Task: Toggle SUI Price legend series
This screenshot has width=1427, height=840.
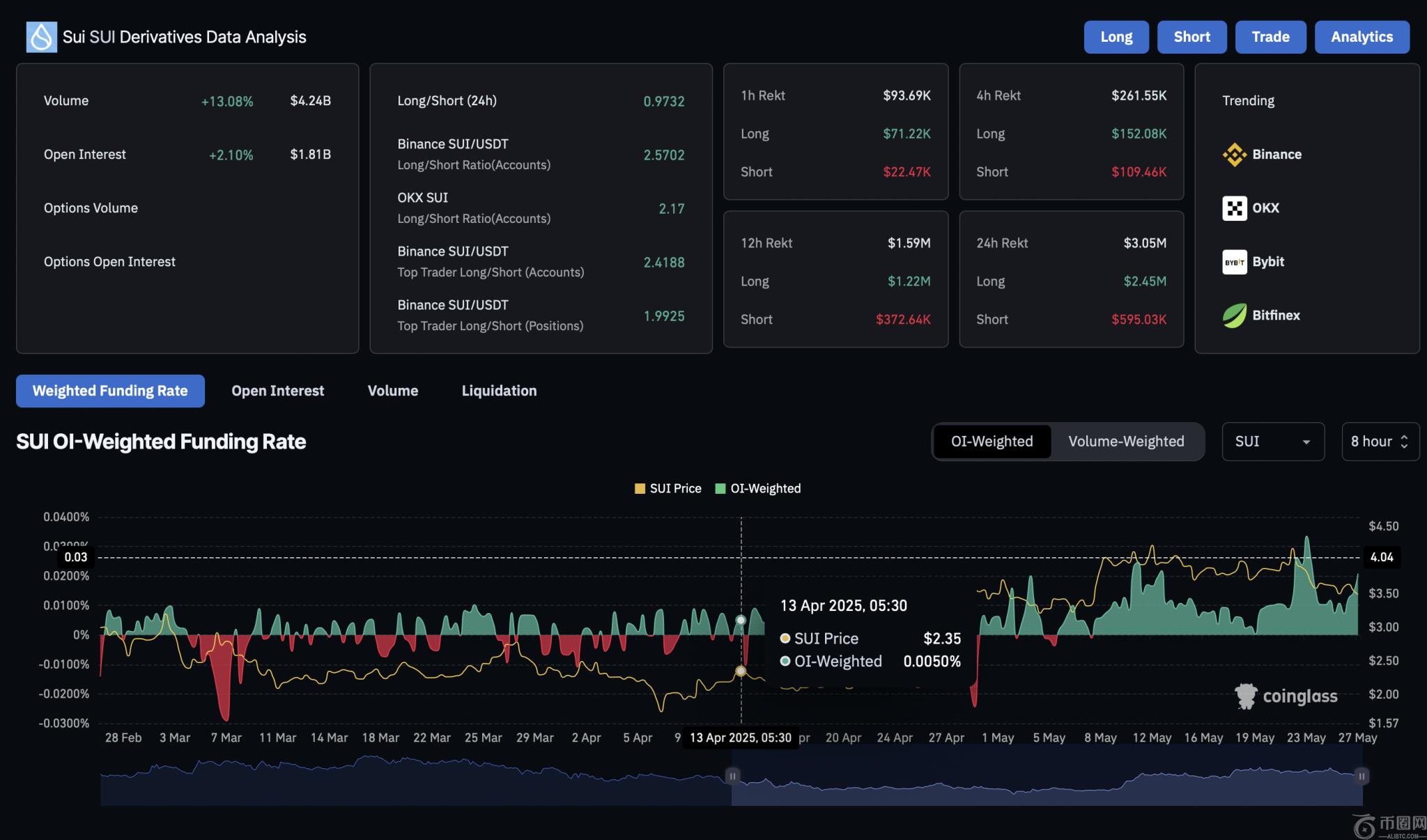Action: pos(668,488)
